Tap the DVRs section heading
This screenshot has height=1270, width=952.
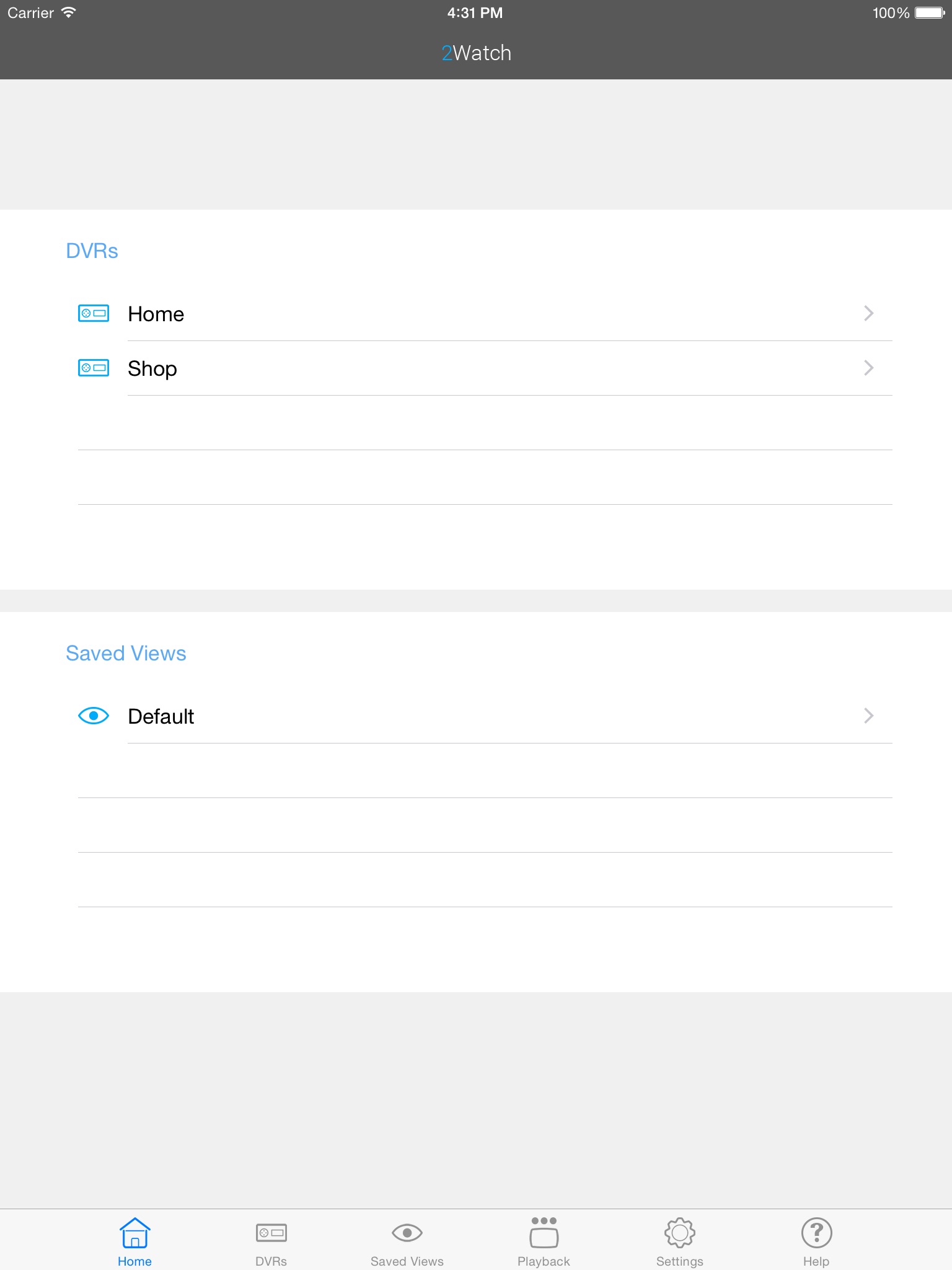click(x=92, y=251)
